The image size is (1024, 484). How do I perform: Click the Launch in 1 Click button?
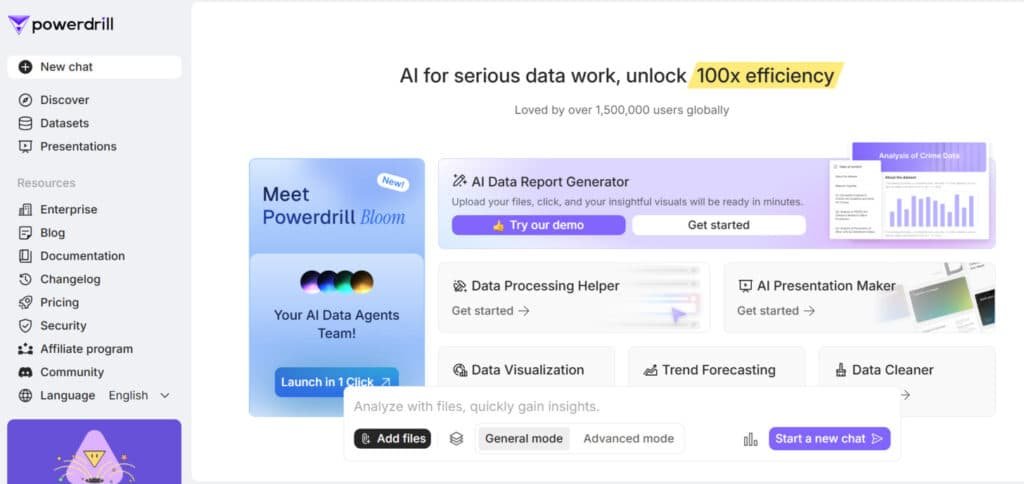(336, 382)
